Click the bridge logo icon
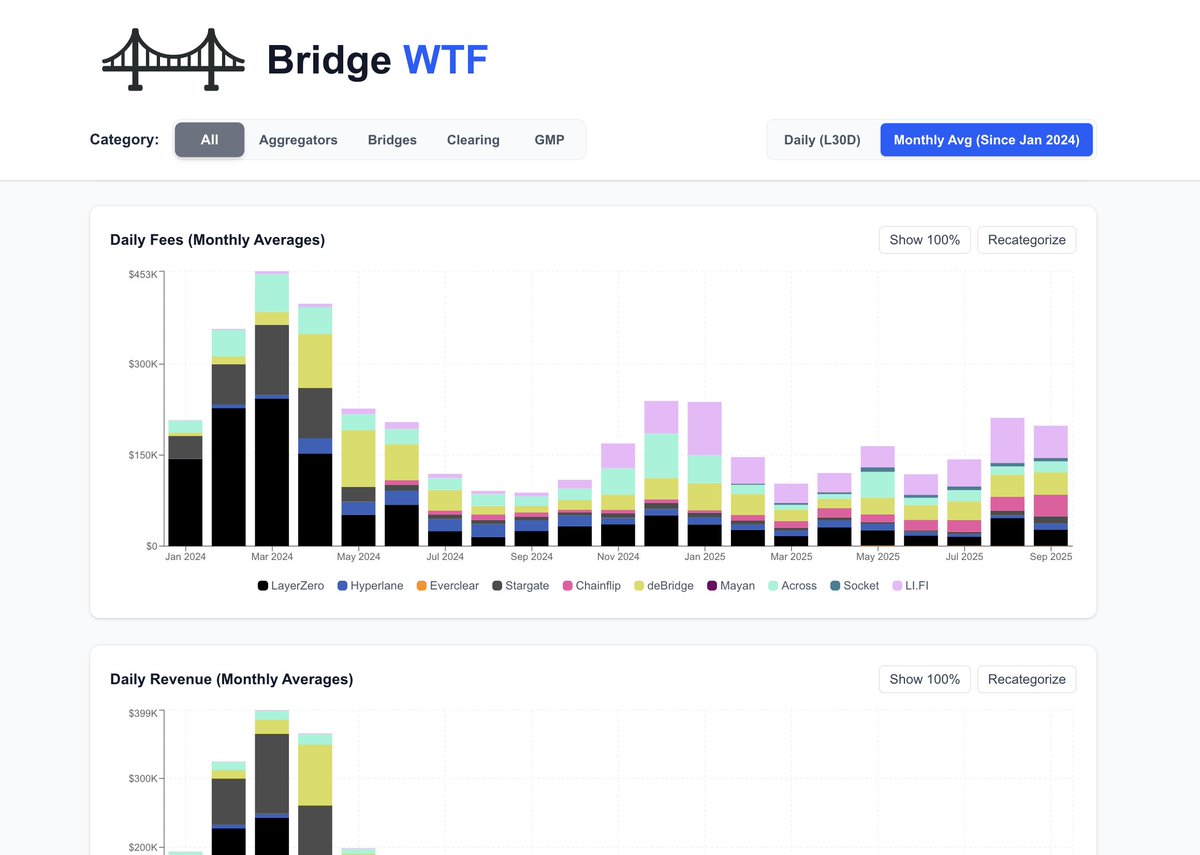The width and height of the screenshot is (1200, 855). (173, 61)
